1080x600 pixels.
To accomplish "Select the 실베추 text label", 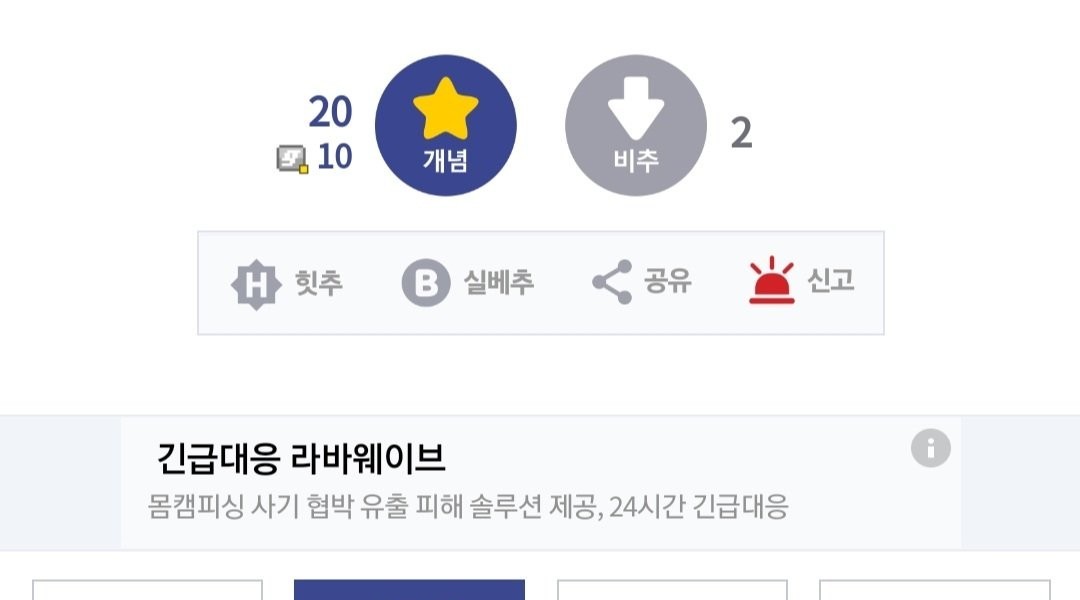I will point(499,282).
